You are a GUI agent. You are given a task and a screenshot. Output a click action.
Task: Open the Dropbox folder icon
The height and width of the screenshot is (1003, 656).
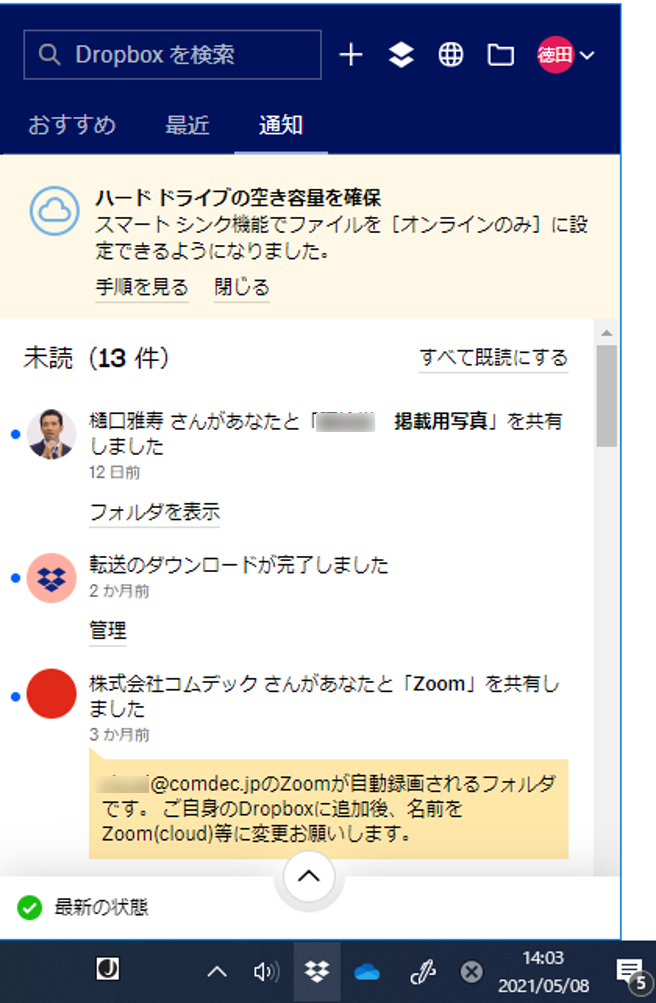click(x=501, y=56)
